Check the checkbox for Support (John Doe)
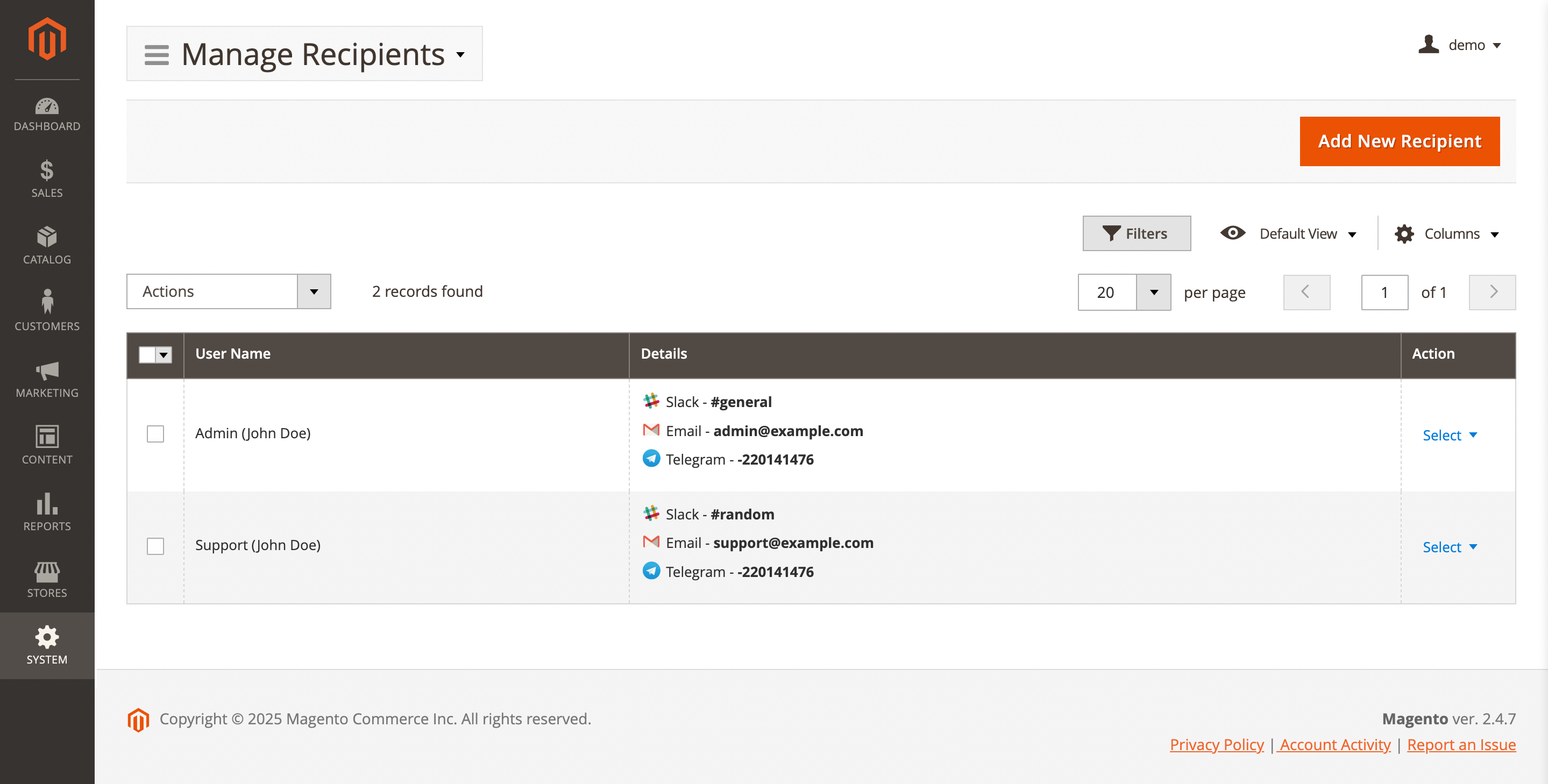The width and height of the screenshot is (1548, 784). 155,546
